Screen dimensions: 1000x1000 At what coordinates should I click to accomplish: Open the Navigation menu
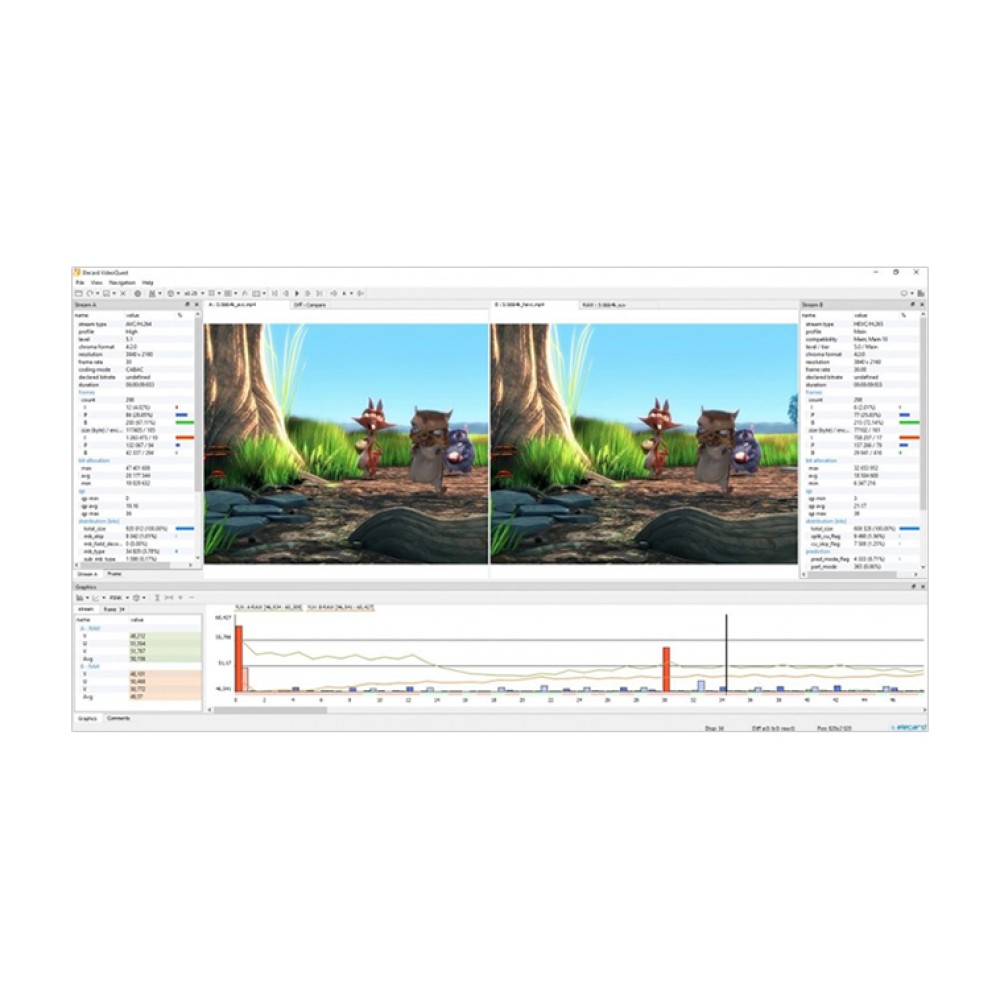(x=122, y=283)
